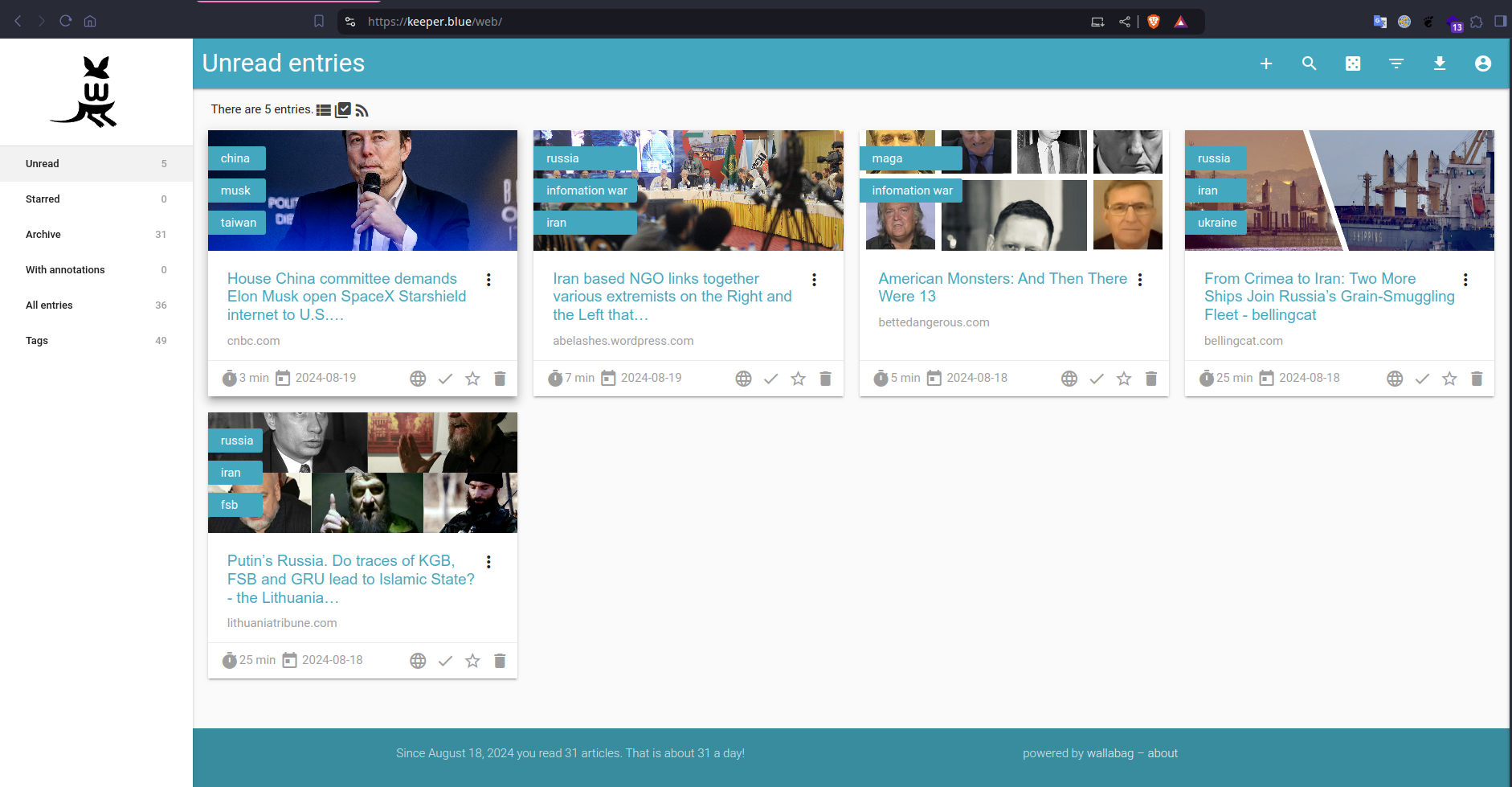Image resolution: width=1512 pixels, height=787 pixels.
Task: Open original Iran NGO article globe icon
Action: coord(744,379)
